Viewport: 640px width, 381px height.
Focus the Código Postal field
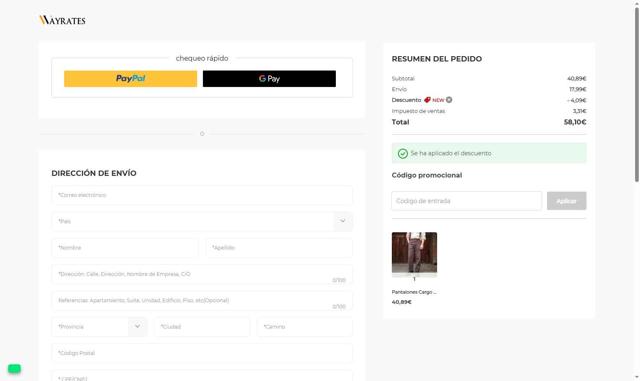point(202,353)
